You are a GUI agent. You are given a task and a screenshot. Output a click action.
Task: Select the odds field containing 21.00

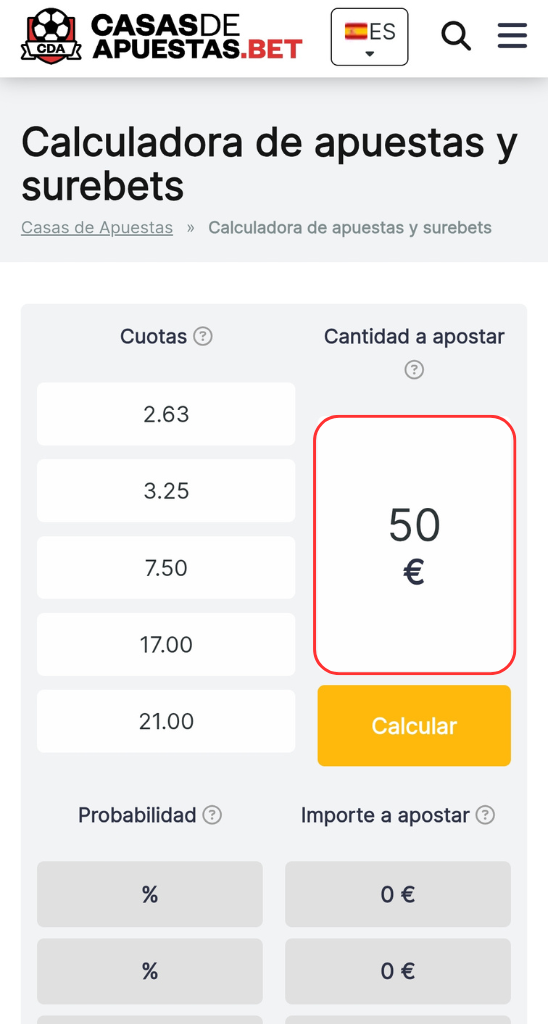pyautogui.click(x=166, y=722)
